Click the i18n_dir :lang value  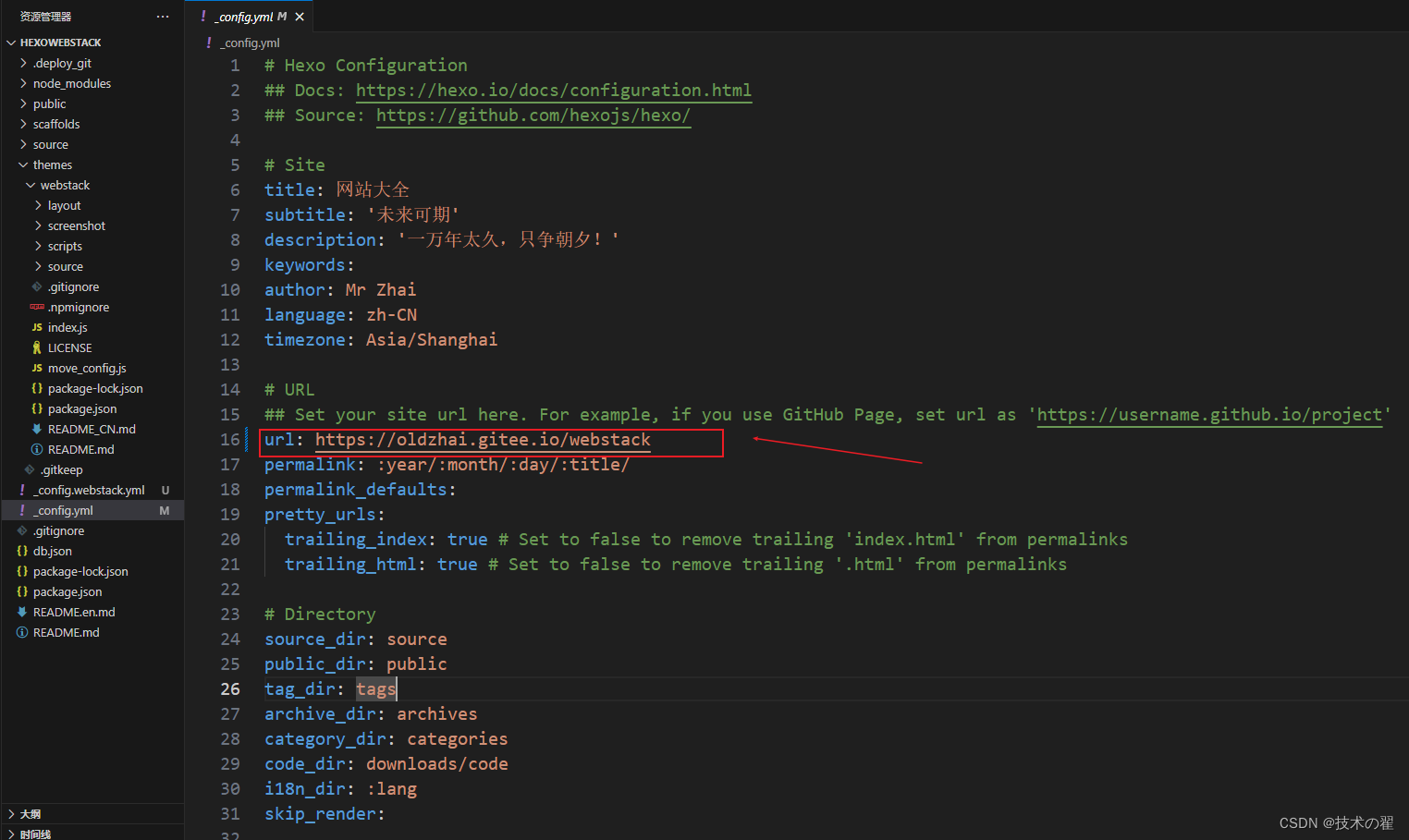[392, 788]
